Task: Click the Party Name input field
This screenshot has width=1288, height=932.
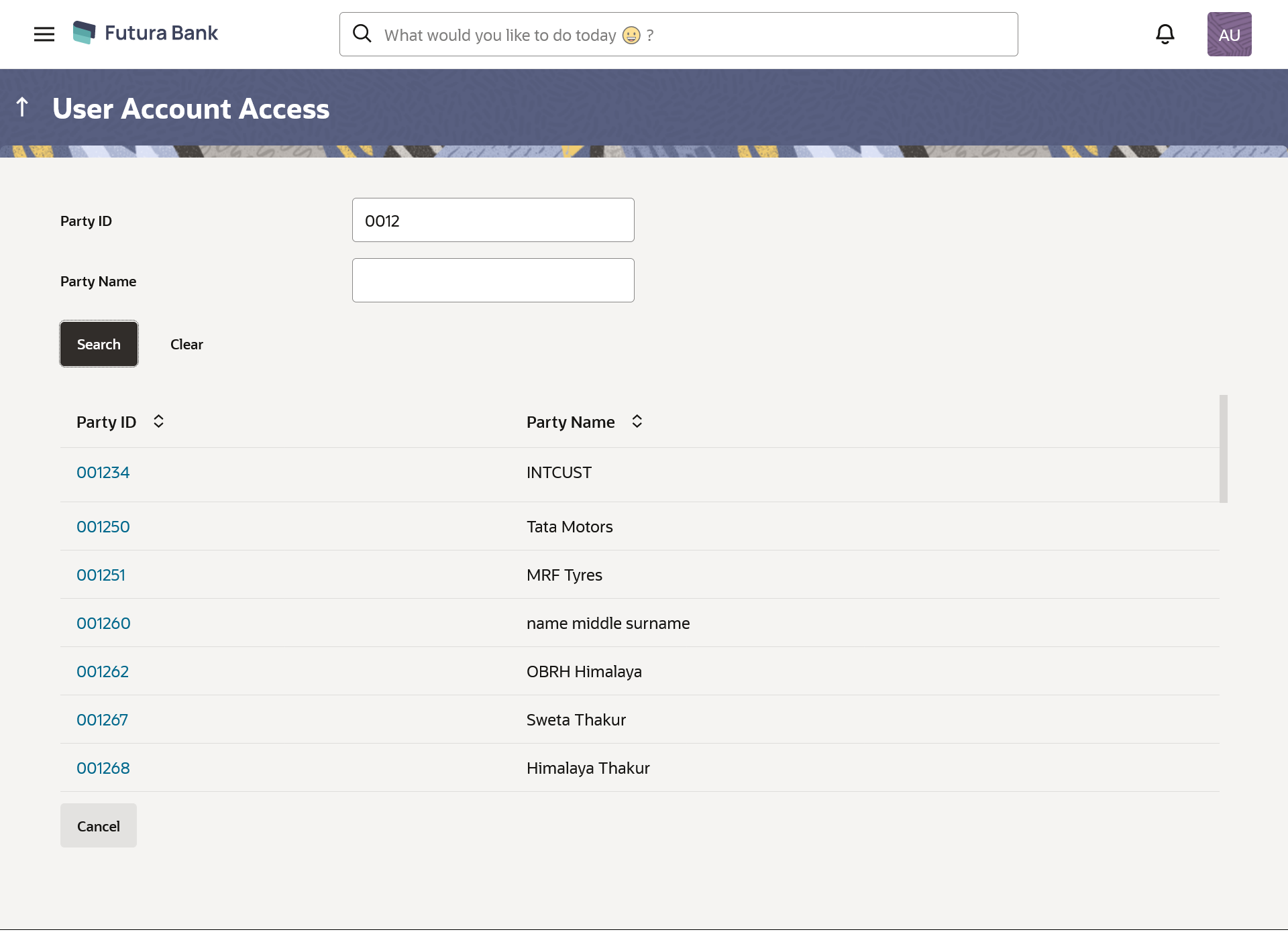Action: coord(493,280)
